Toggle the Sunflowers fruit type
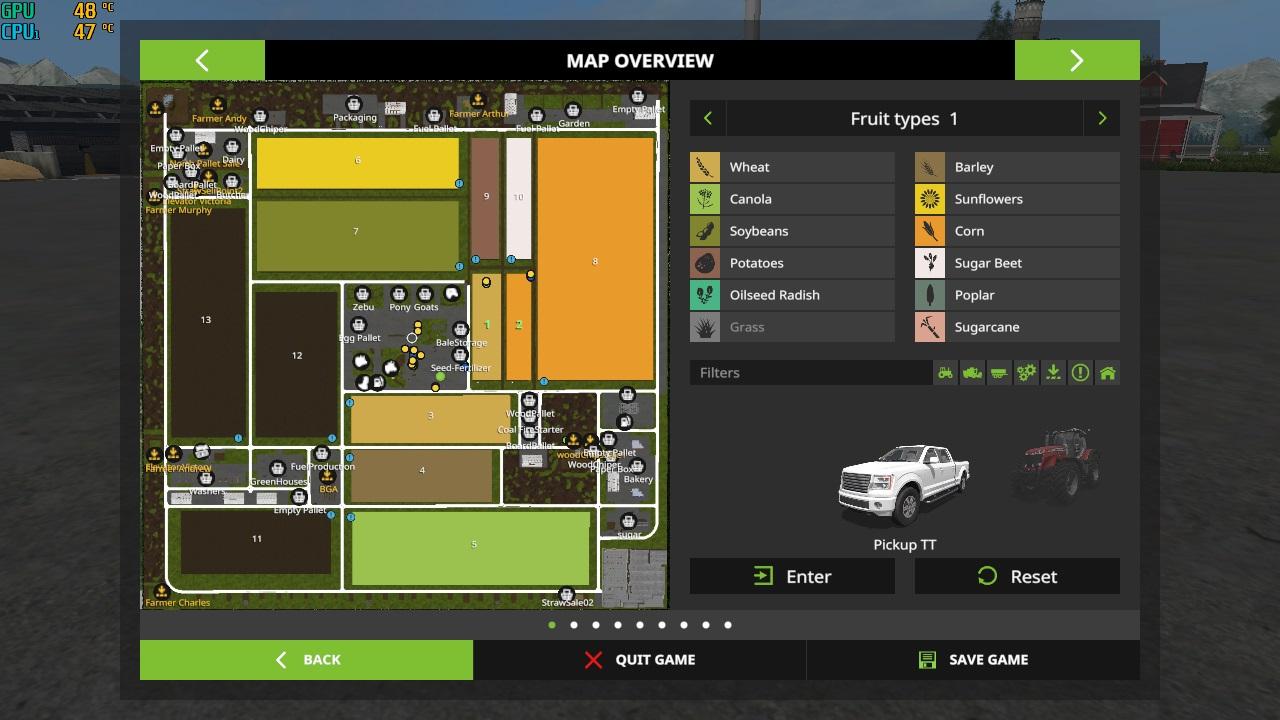Image resolution: width=1280 pixels, height=720 pixels. tap(1017, 199)
